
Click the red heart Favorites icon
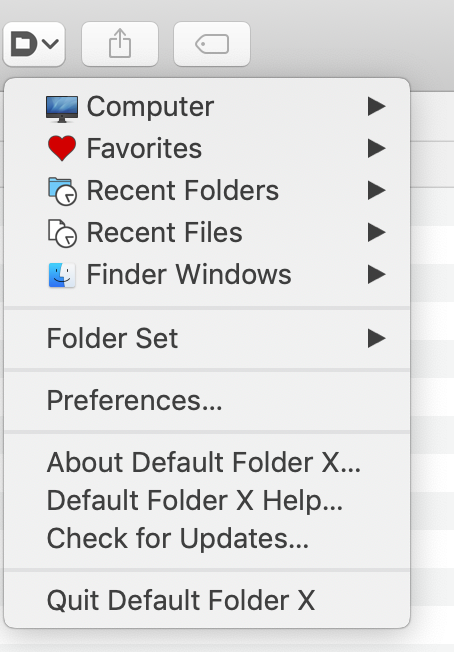pos(62,148)
